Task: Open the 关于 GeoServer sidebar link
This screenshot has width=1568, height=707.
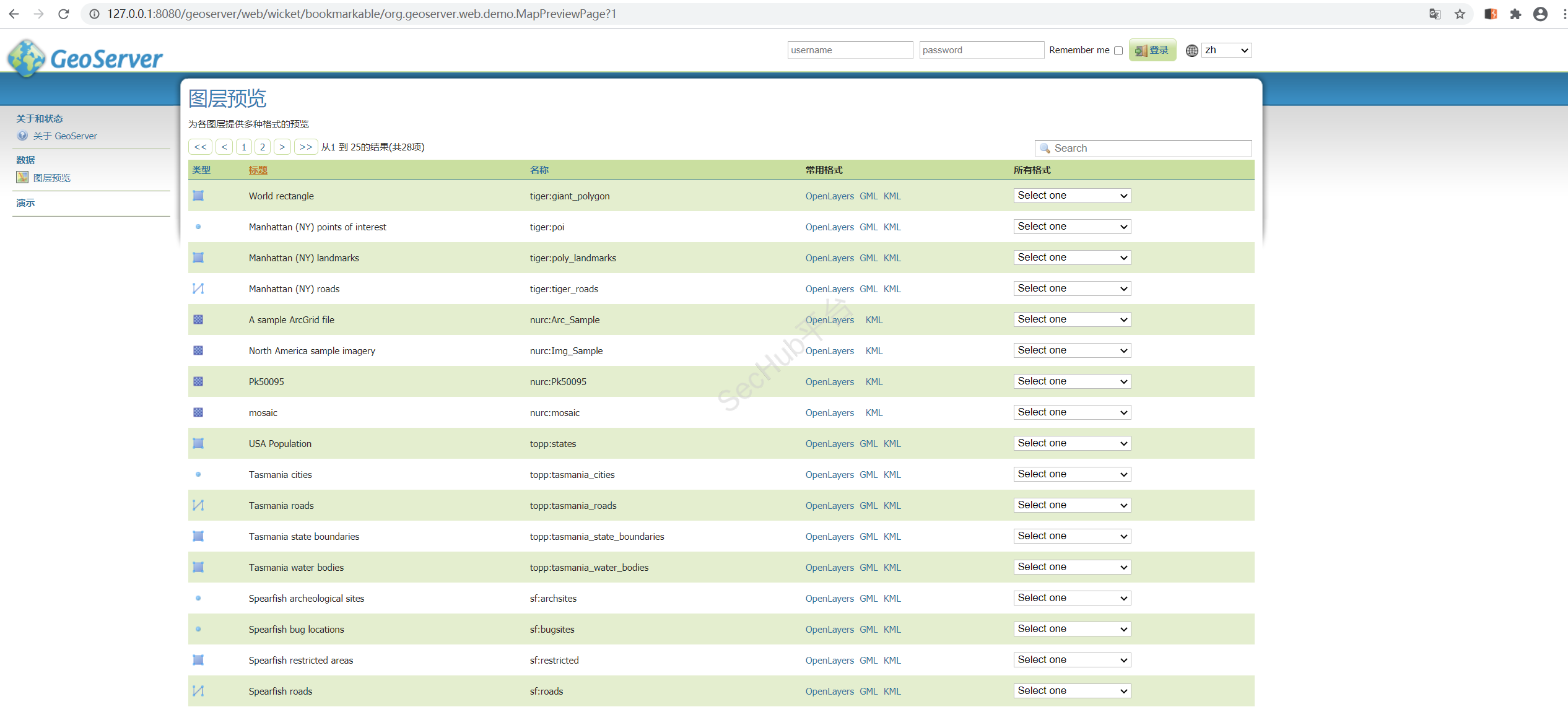Action: click(65, 136)
